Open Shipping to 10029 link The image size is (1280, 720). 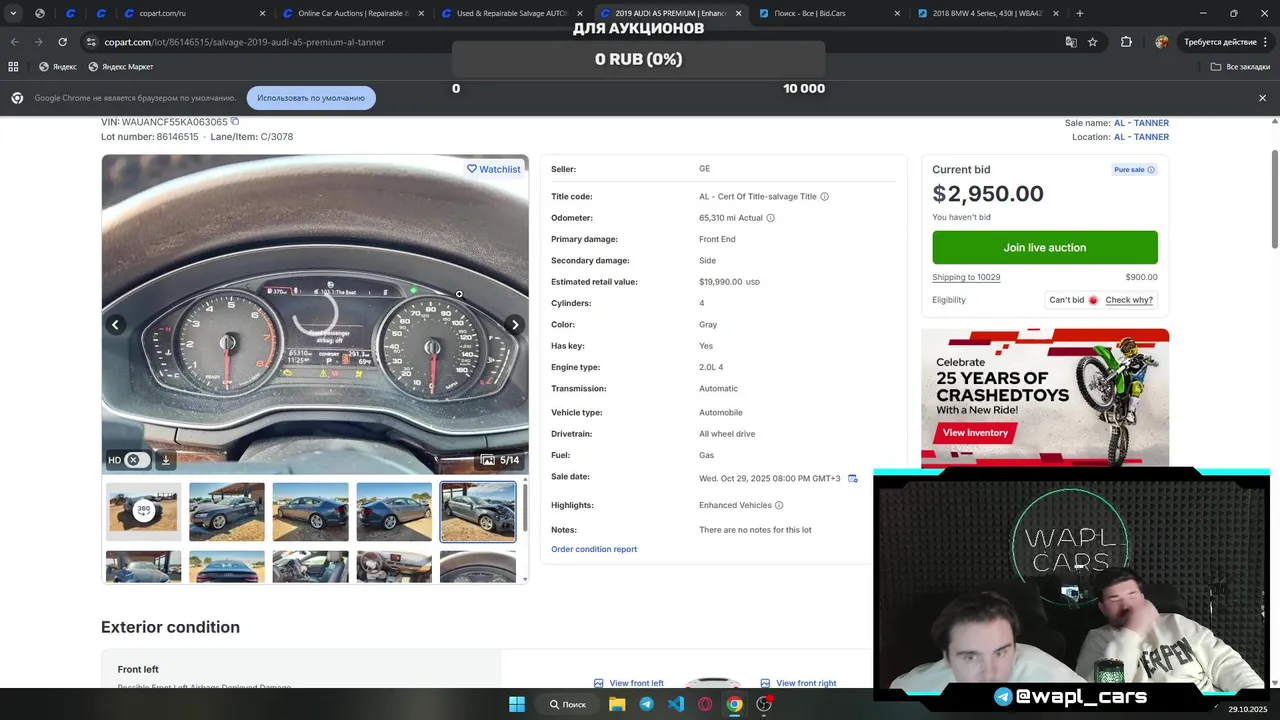[966, 277]
